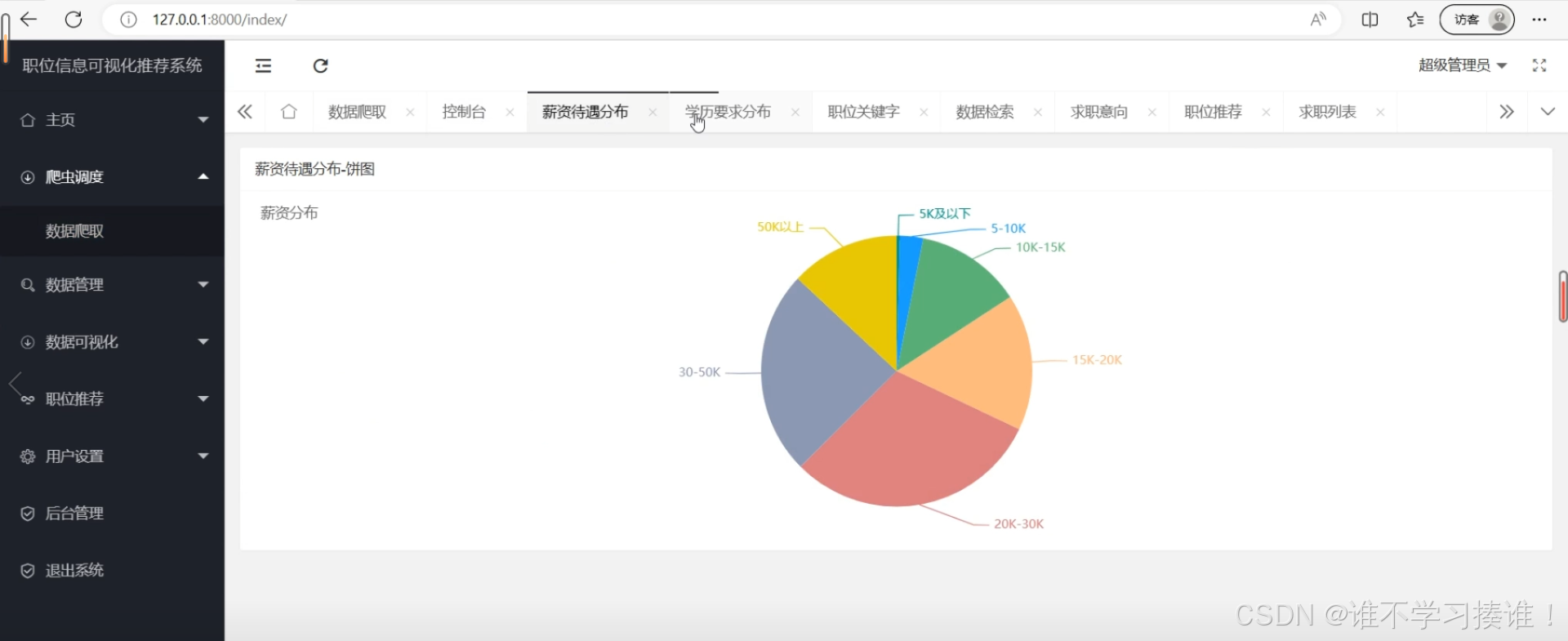Viewport: 1568px width, 641px height.
Task: Close the 控制台 tab
Action: click(x=510, y=113)
